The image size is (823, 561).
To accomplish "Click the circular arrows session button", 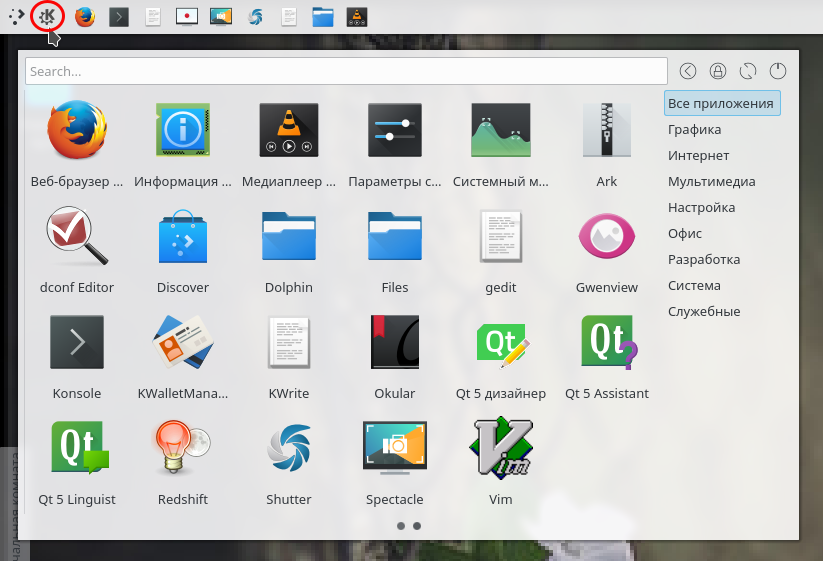I will tap(748, 71).
